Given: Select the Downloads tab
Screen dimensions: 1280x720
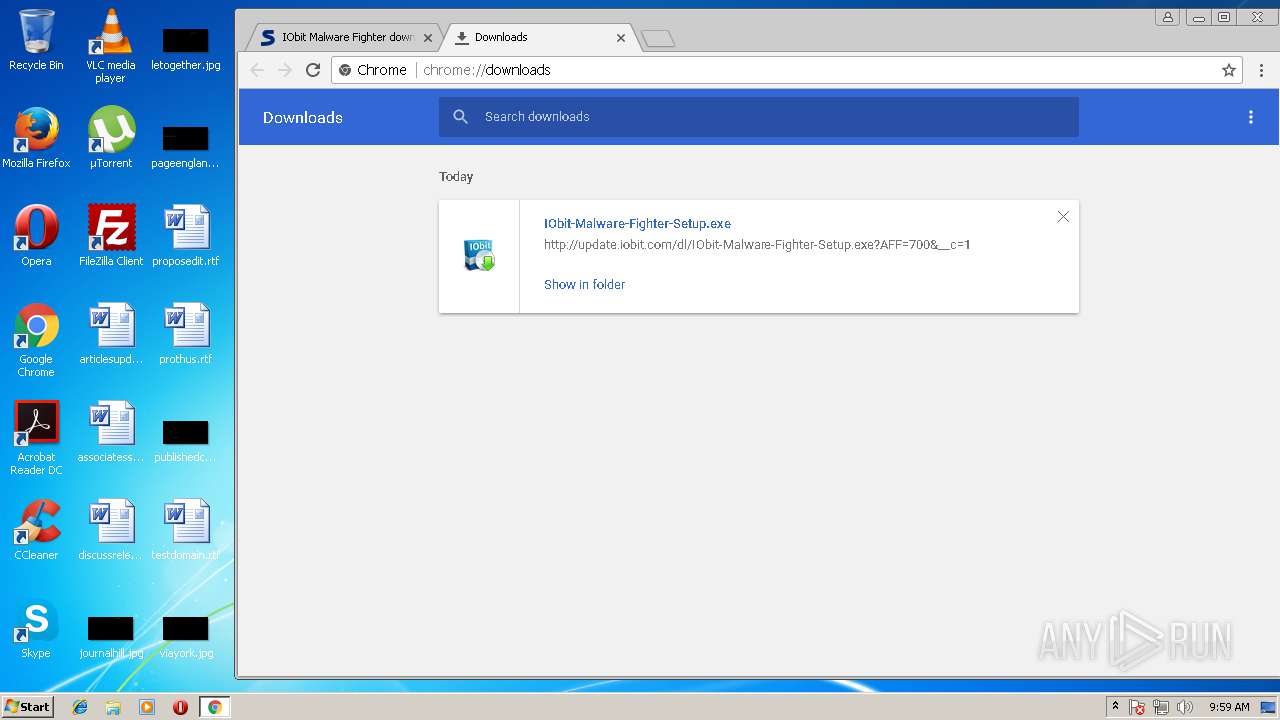Looking at the screenshot, I should tap(540, 38).
